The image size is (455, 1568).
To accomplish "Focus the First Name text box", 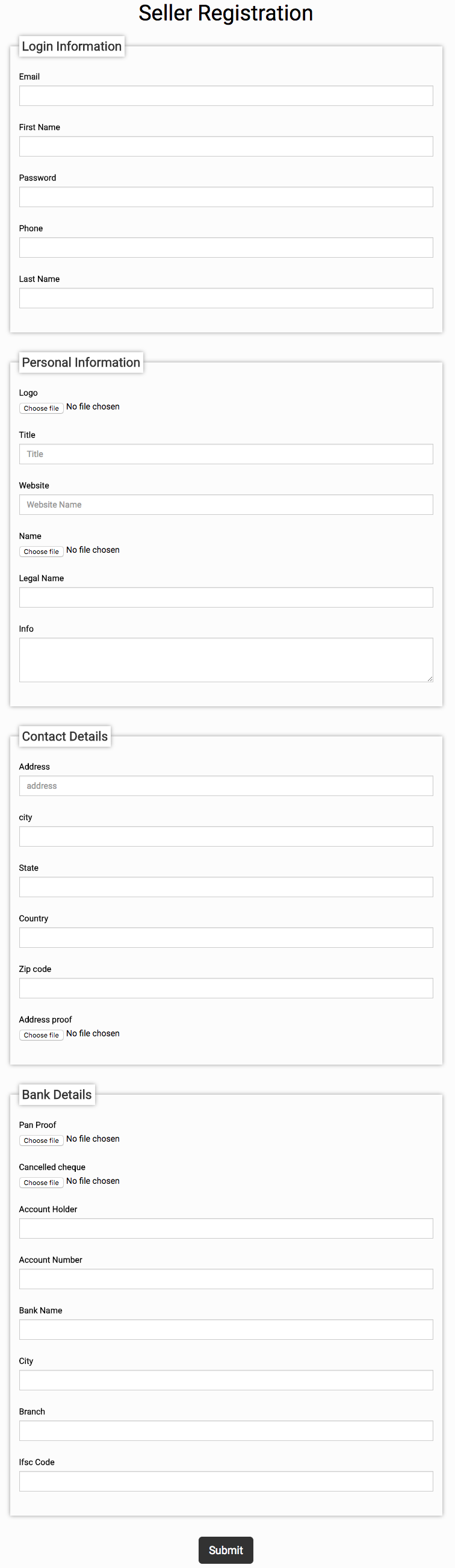I will coord(226,146).
